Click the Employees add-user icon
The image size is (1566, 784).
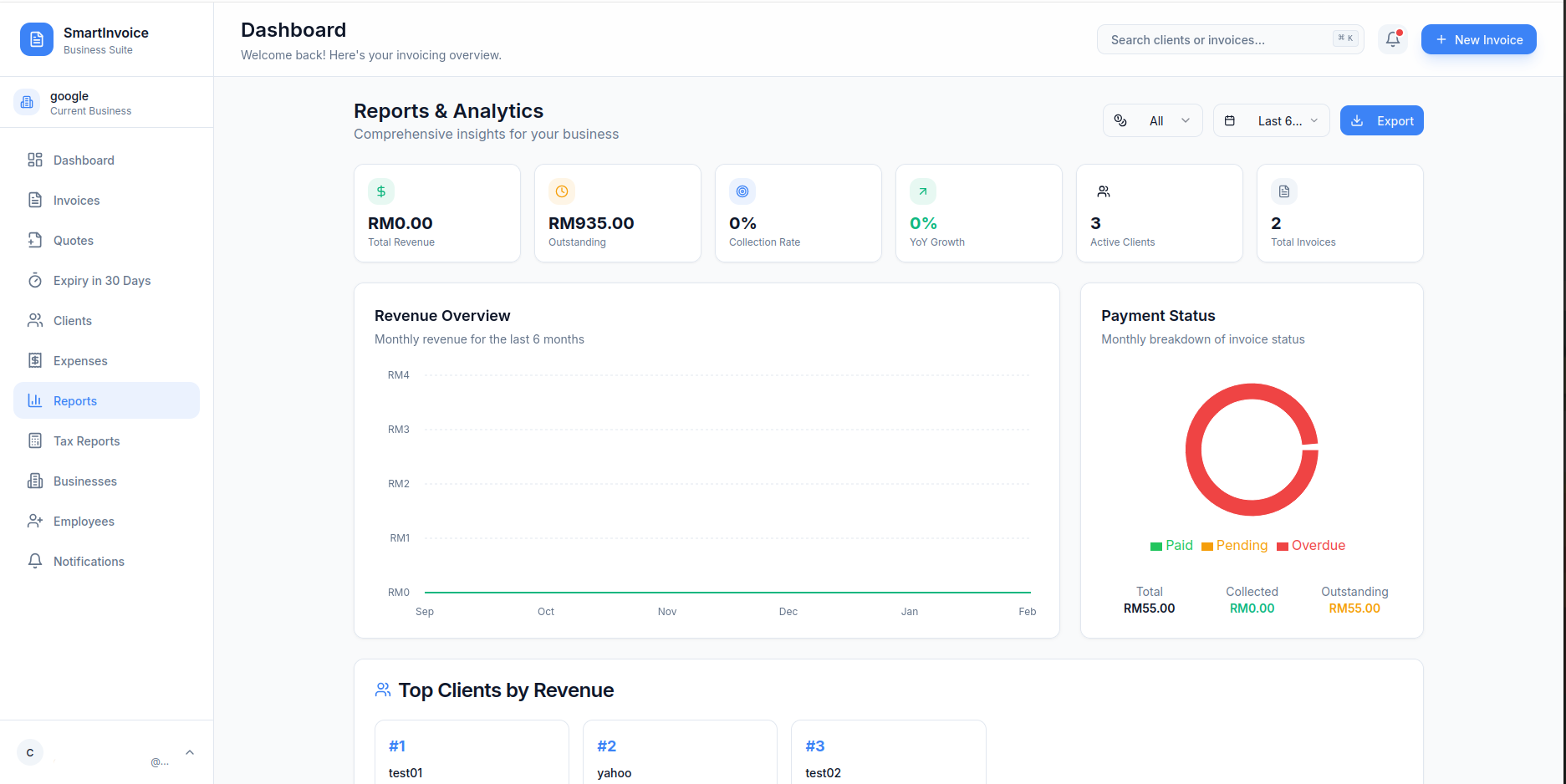click(35, 521)
